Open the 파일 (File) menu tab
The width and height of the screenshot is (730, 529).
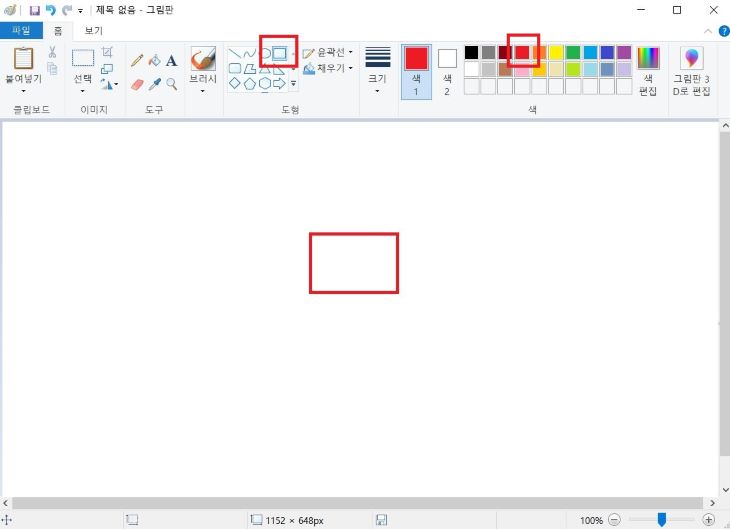point(21,31)
